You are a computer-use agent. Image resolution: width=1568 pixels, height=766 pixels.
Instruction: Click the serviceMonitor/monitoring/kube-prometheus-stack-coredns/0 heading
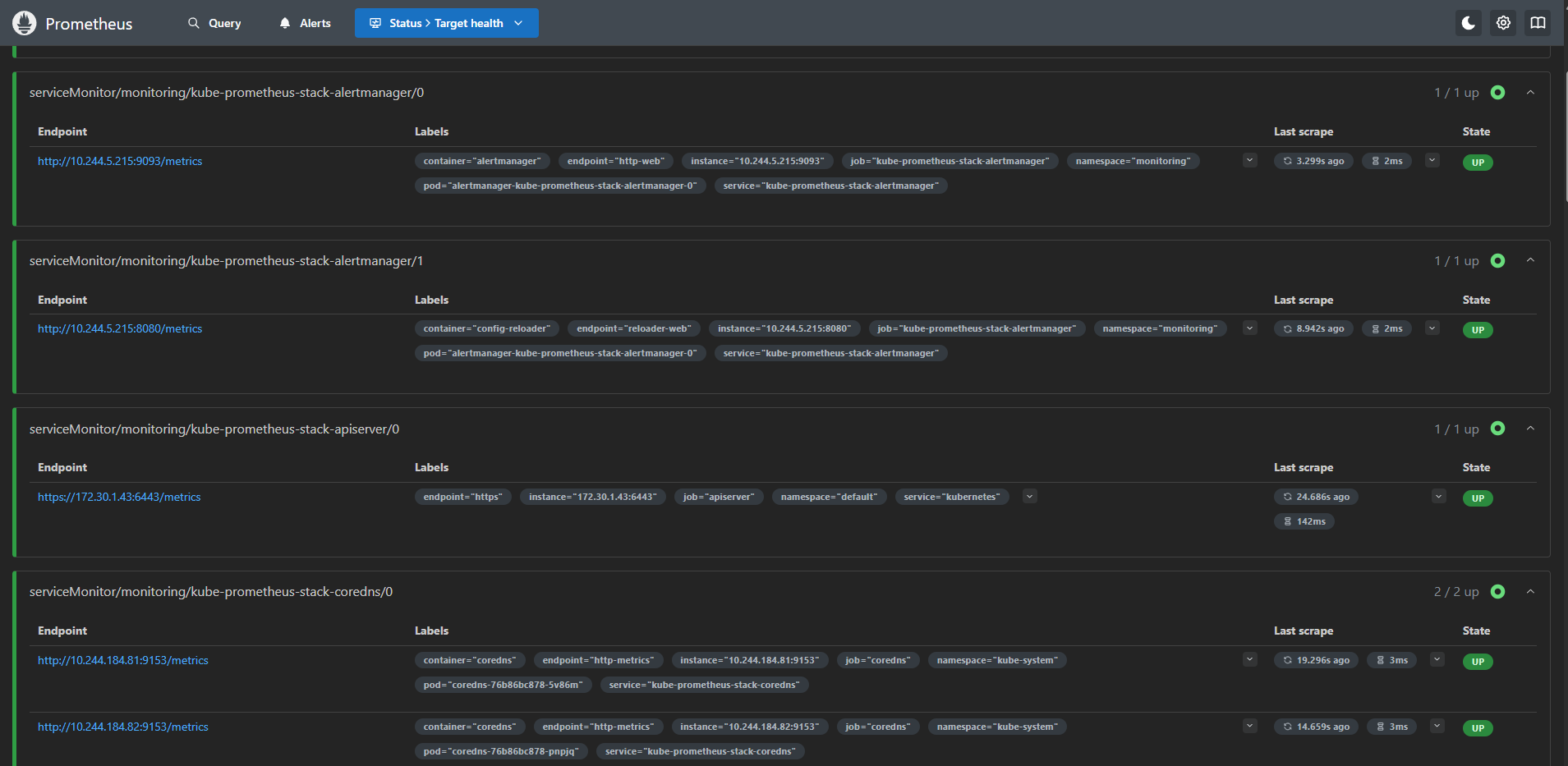point(211,592)
